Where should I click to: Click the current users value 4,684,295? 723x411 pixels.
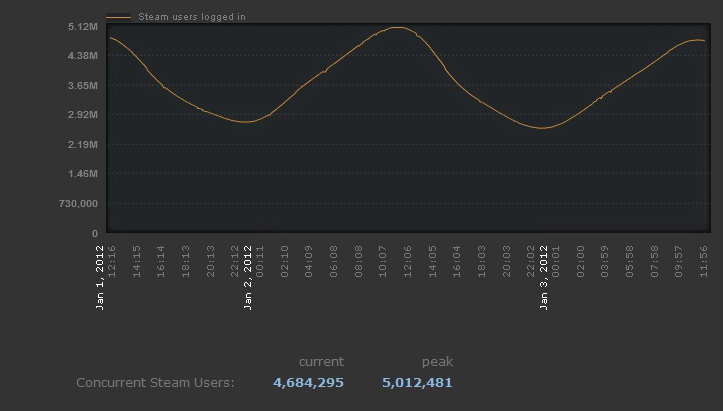[308, 382]
